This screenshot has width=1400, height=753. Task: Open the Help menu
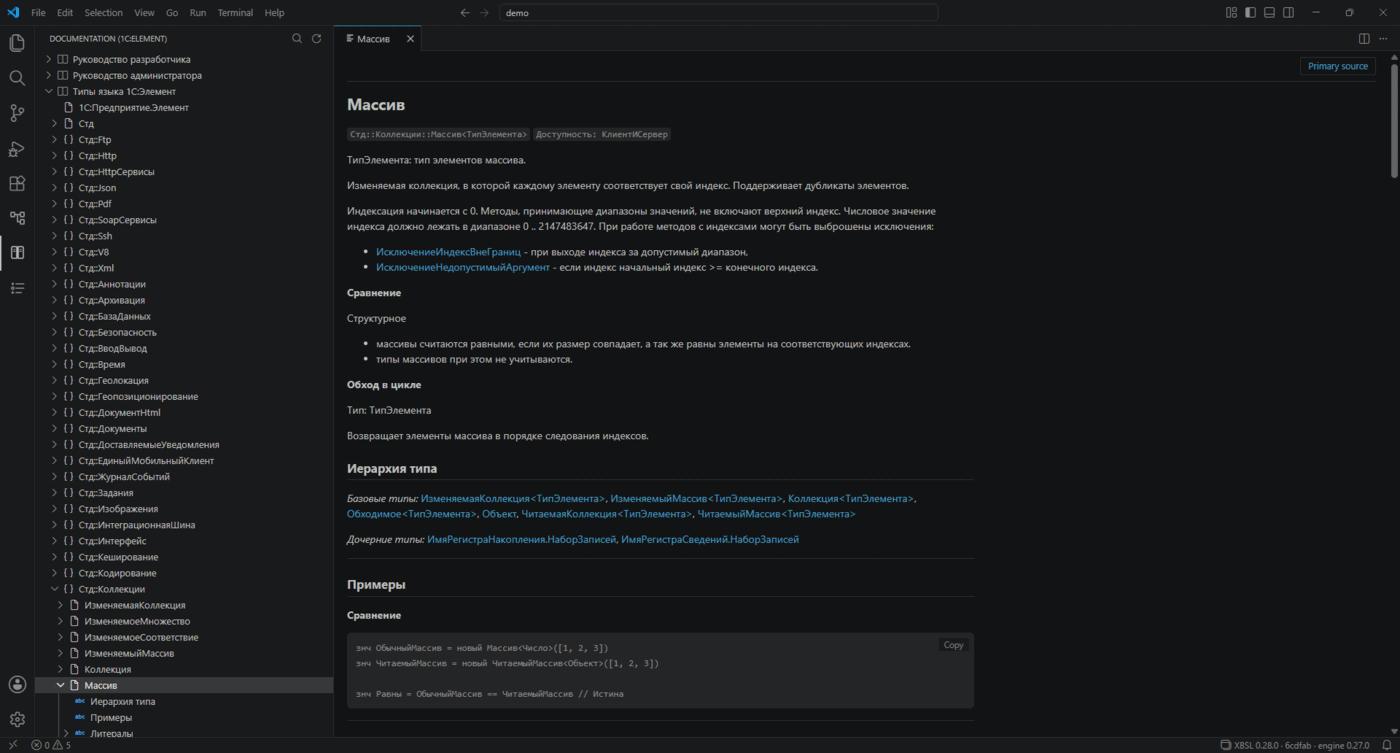click(x=275, y=13)
